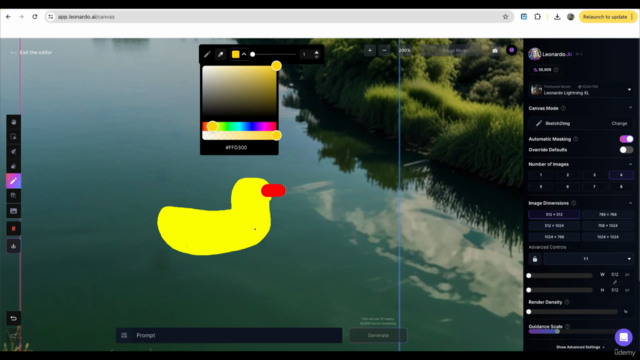This screenshot has height=360, width=640.
Task: Click Exit the editor
Action: 31,52
